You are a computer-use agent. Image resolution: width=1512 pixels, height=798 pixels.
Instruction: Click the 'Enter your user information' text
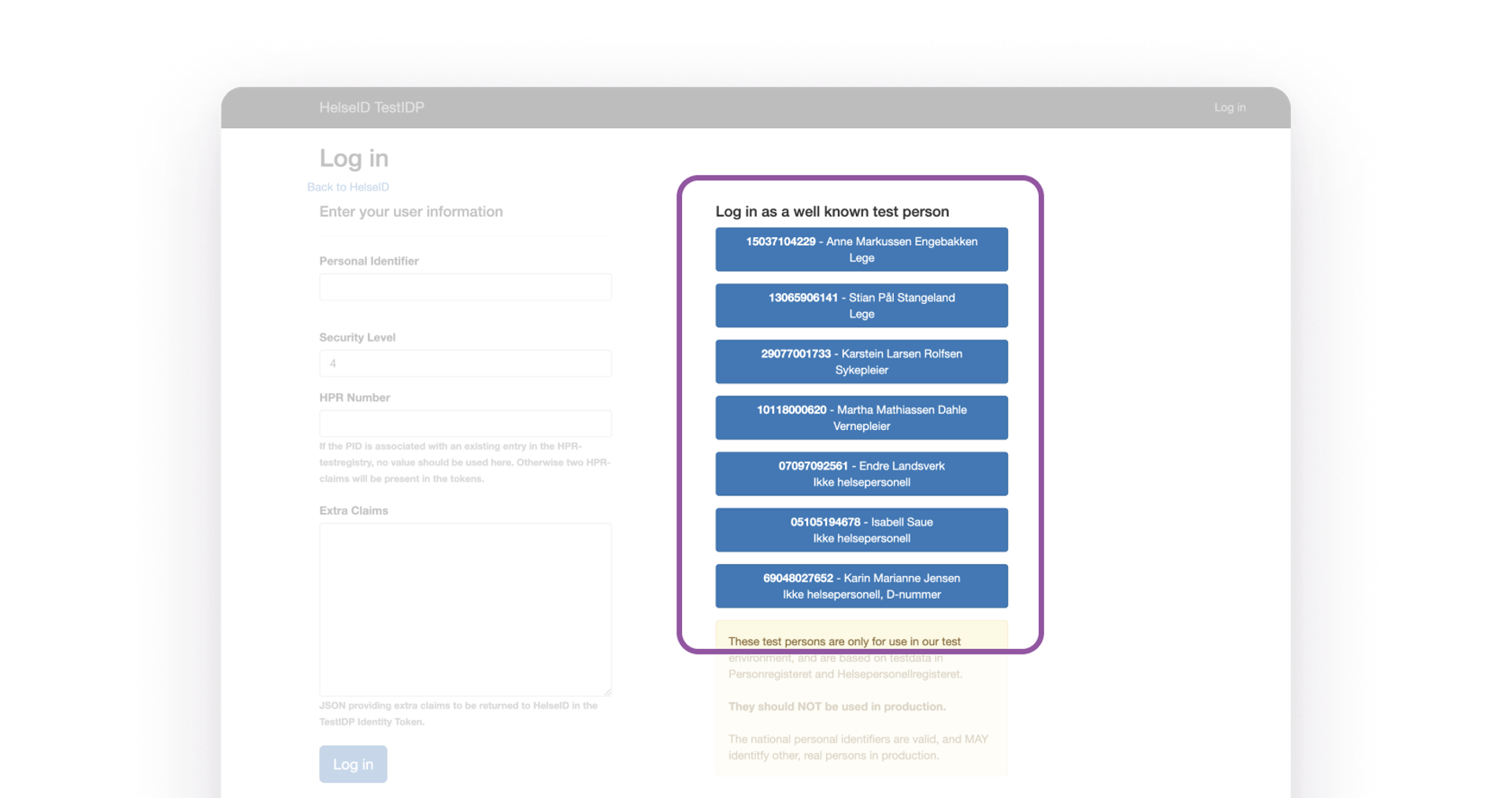411,211
